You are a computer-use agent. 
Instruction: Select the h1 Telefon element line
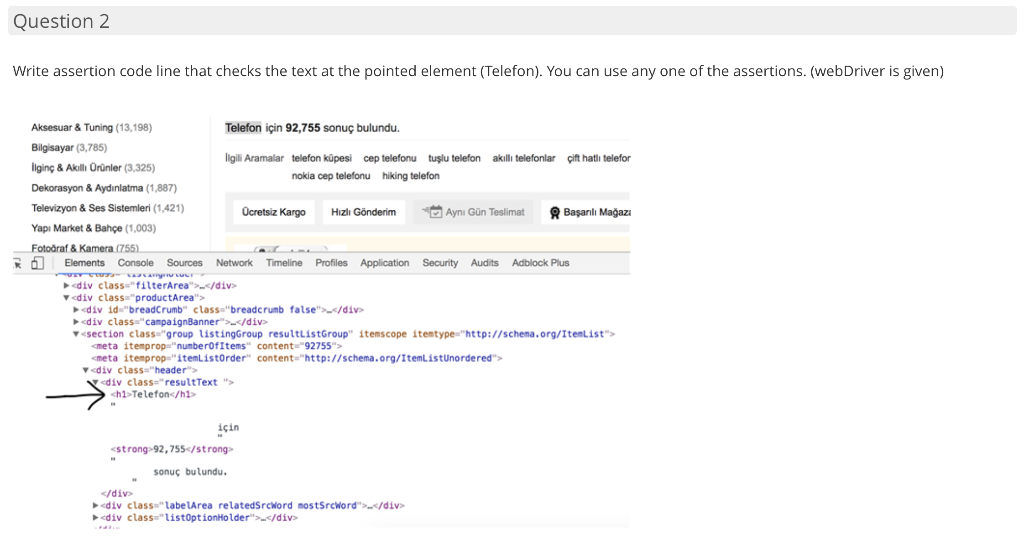(x=153, y=395)
